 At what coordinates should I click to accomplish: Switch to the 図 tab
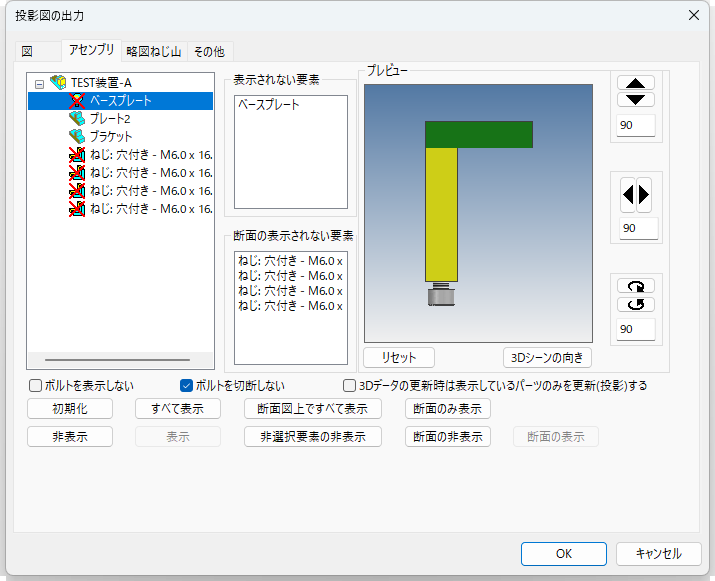tap(38, 52)
